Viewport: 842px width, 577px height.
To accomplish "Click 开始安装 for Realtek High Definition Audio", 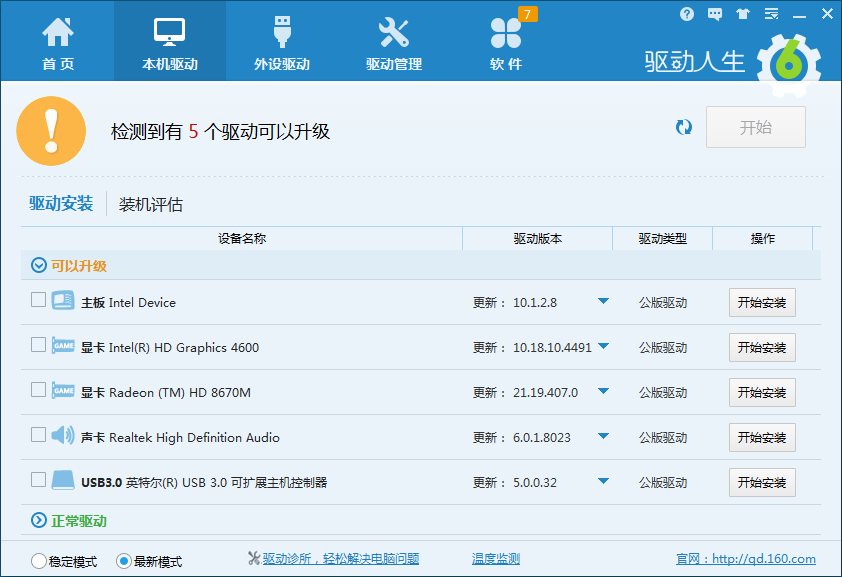I will 762,437.
